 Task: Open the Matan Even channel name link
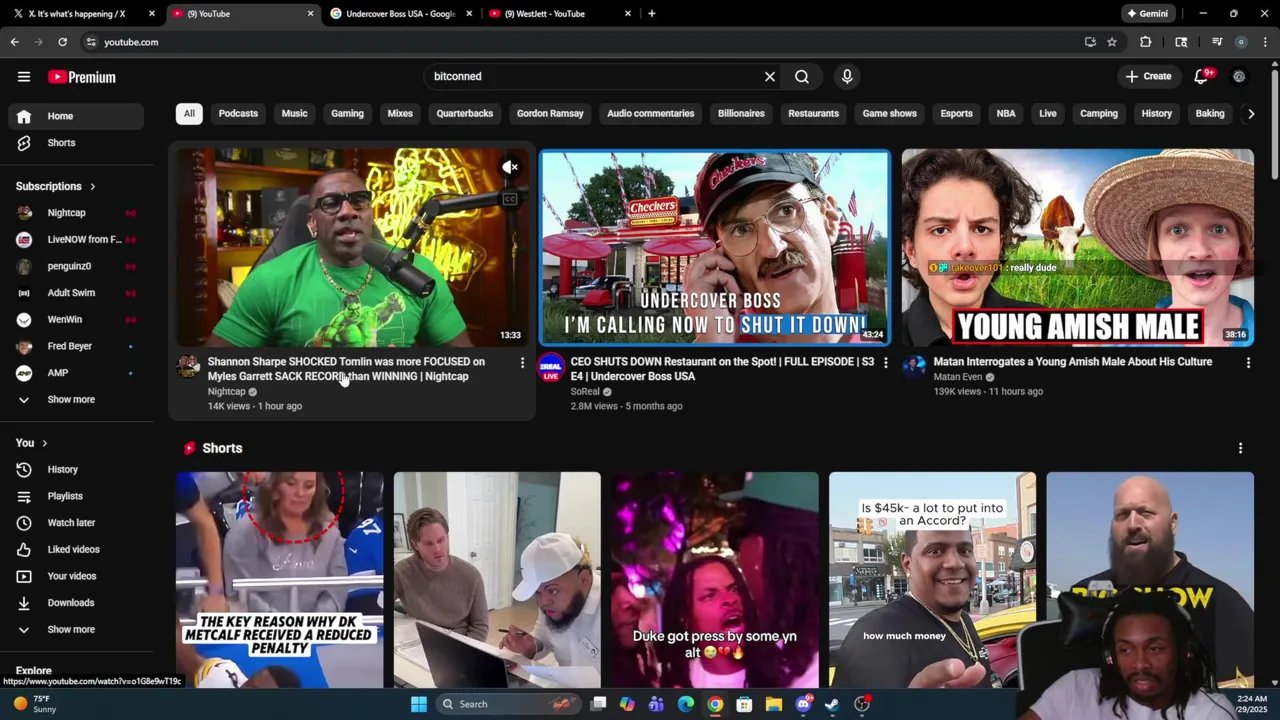click(x=958, y=377)
